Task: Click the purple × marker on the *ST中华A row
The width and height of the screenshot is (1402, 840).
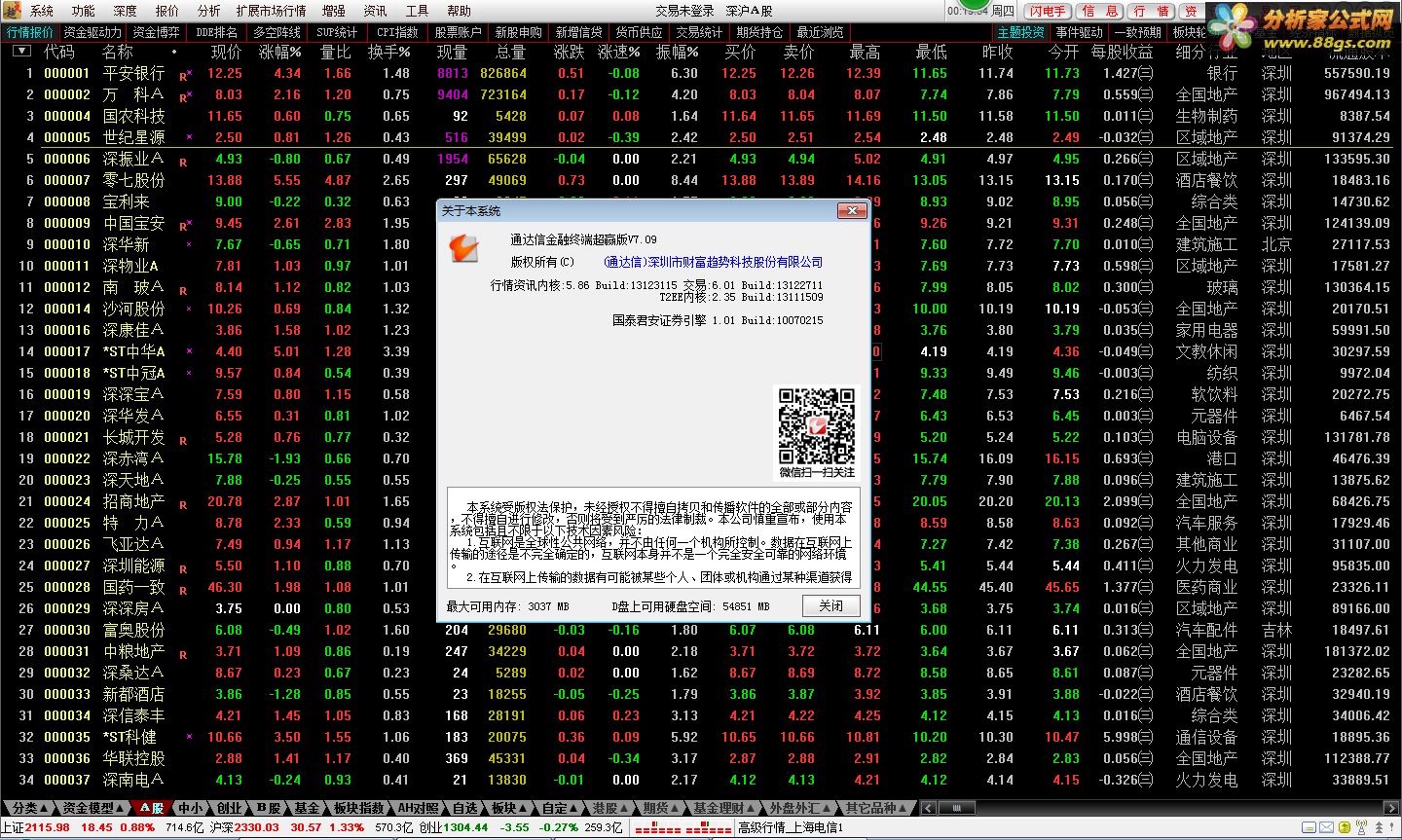Action: point(189,351)
